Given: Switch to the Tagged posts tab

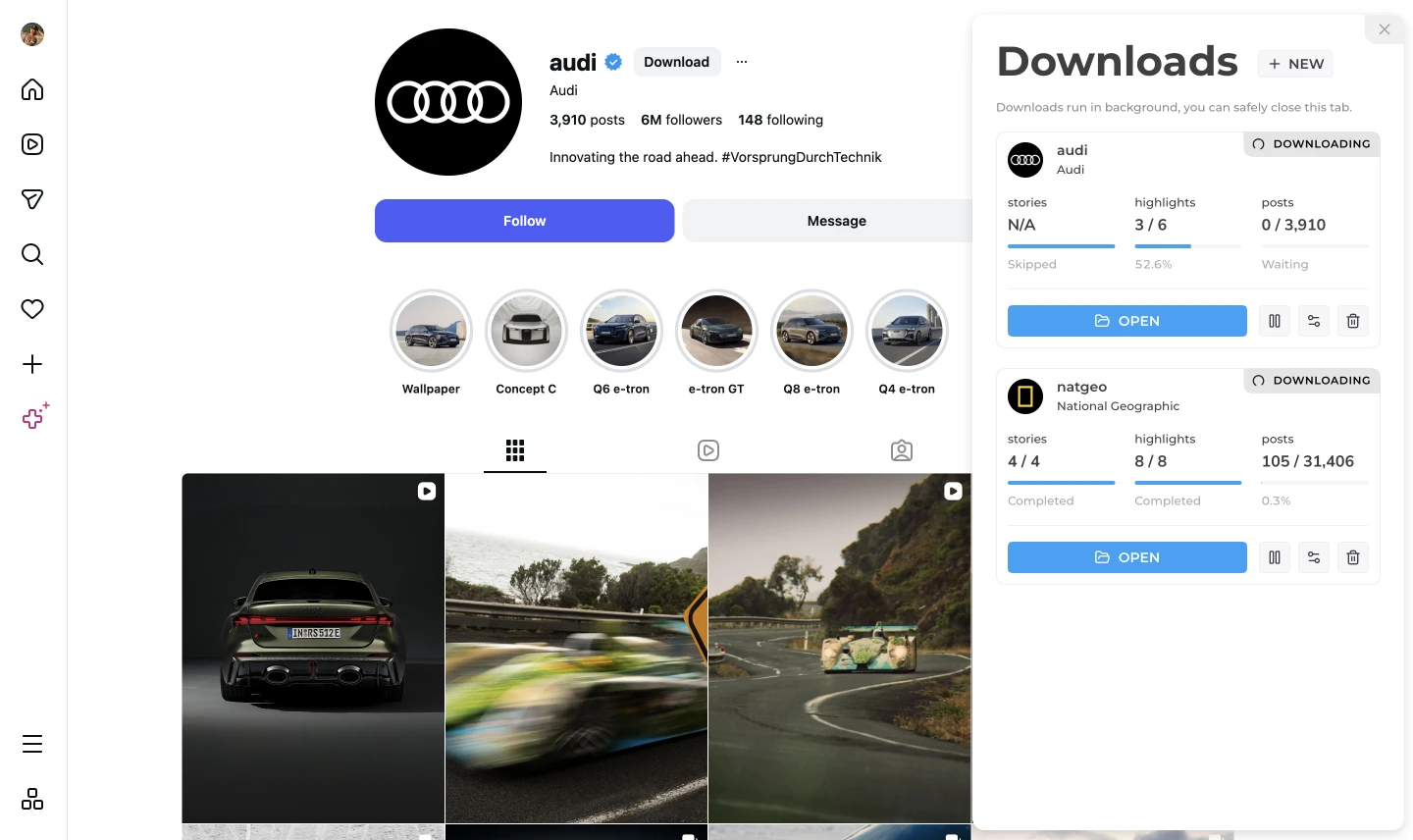Looking at the screenshot, I should 902,450.
